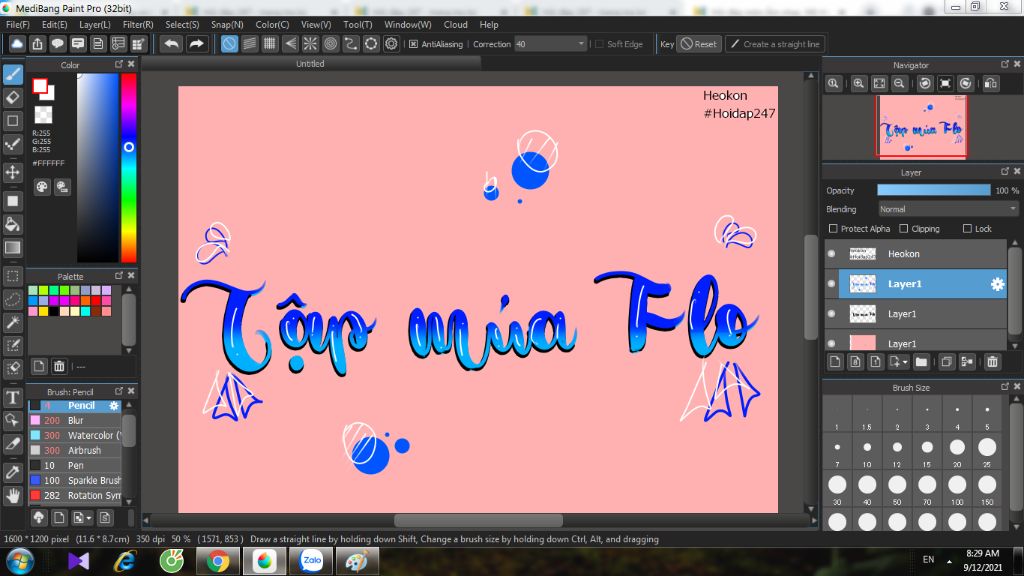Hide the Heokon layer
Screen dimensions: 1024x576
(831, 254)
